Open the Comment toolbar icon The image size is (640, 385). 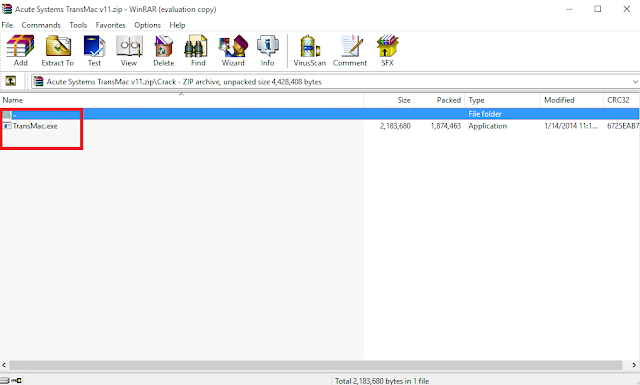pos(350,50)
